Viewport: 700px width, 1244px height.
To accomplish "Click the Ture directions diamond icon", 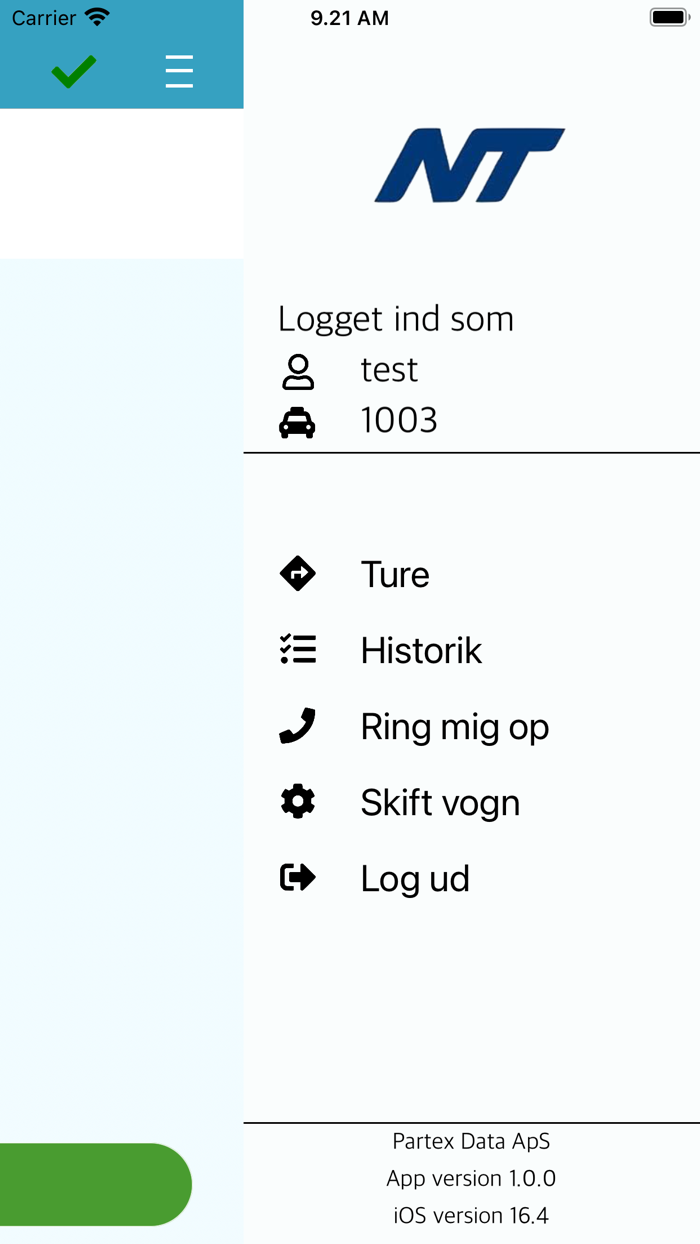I will 298,574.
